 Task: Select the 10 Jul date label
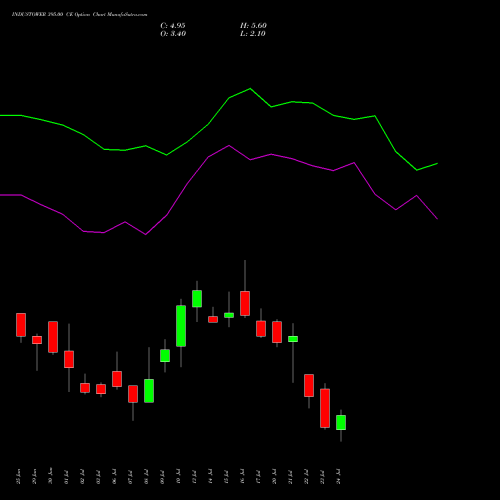coord(178,477)
